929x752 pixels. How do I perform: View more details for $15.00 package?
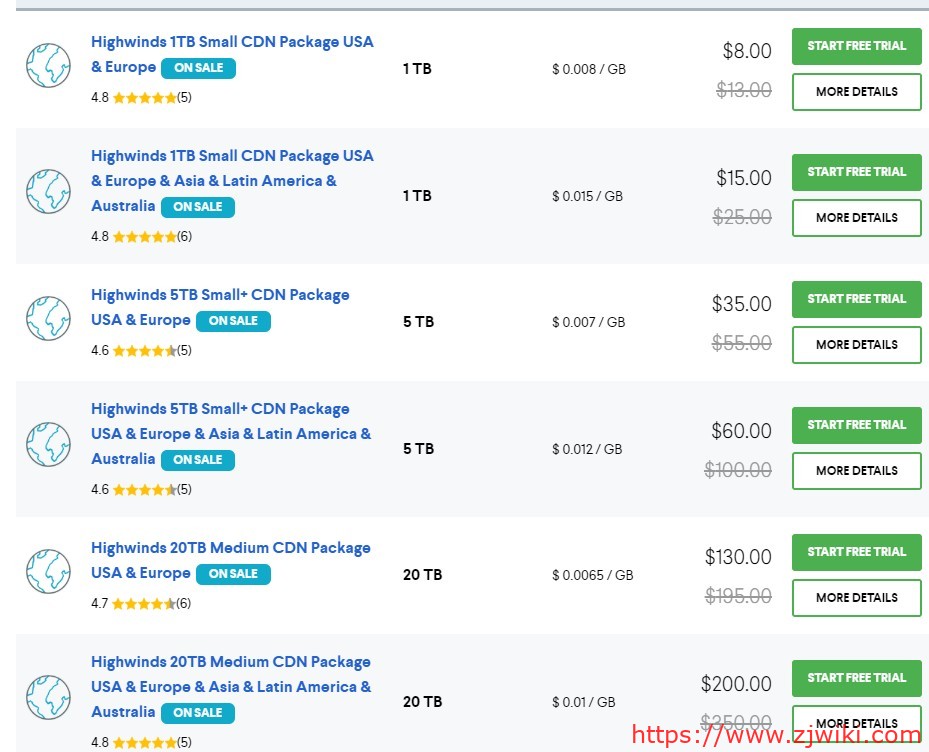pyautogui.click(x=856, y=218)
